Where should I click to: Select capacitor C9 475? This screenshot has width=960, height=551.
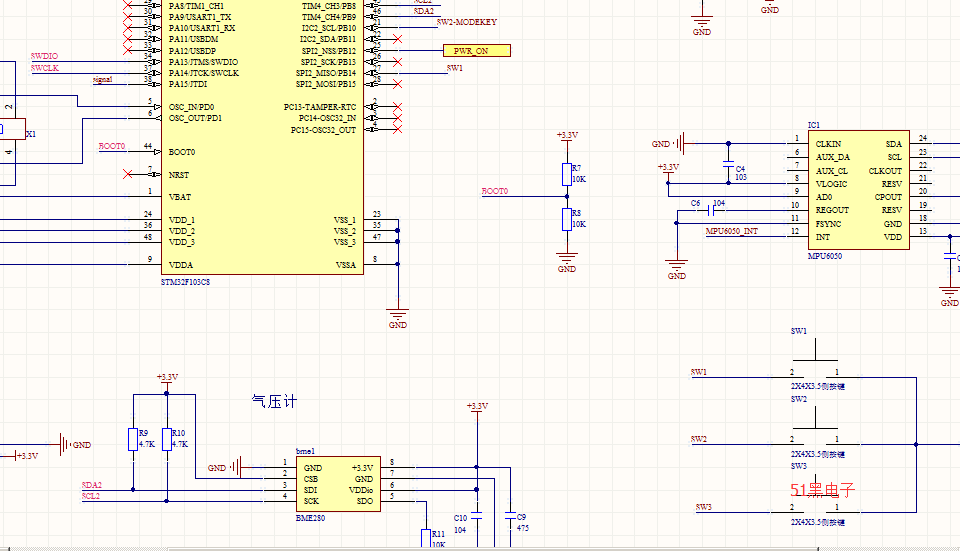[x=510, y=516]
